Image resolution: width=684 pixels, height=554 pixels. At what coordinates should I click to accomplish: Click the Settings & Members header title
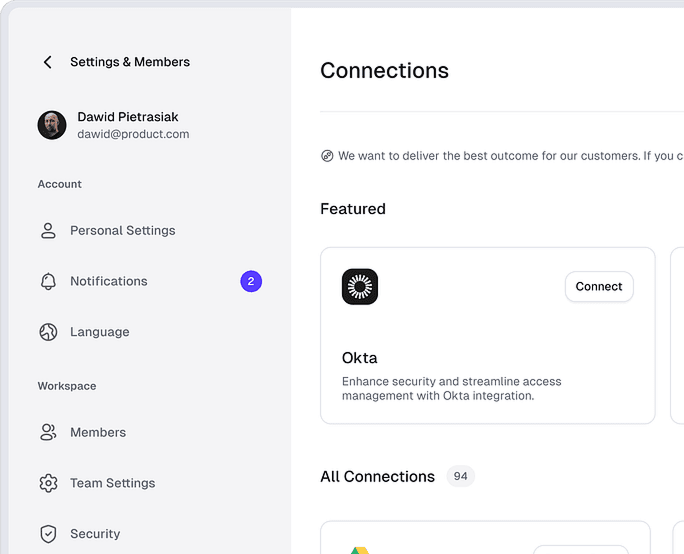tap(130, 62)
